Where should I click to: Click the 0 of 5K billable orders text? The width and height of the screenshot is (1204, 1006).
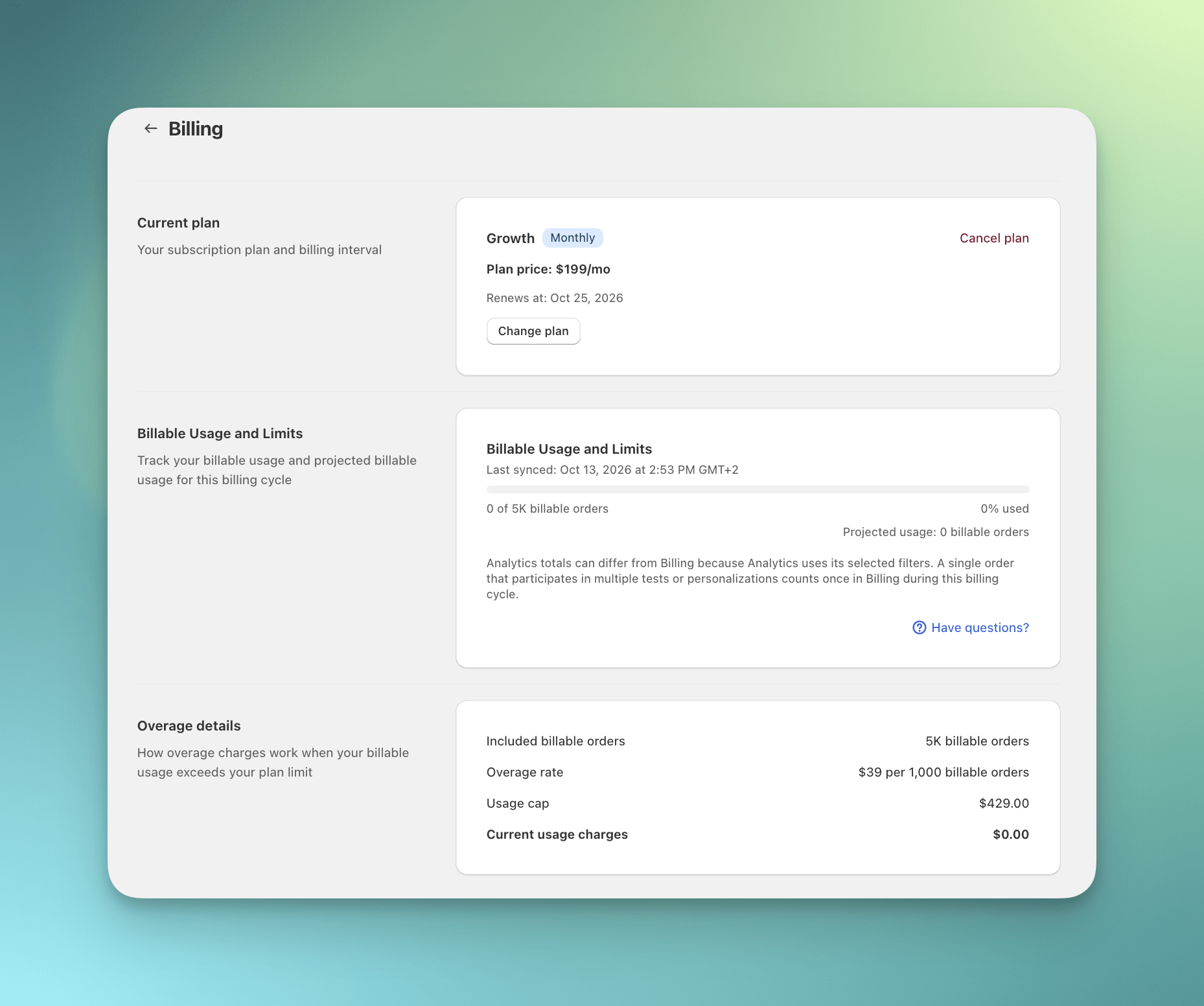click(x=548, y=509)
